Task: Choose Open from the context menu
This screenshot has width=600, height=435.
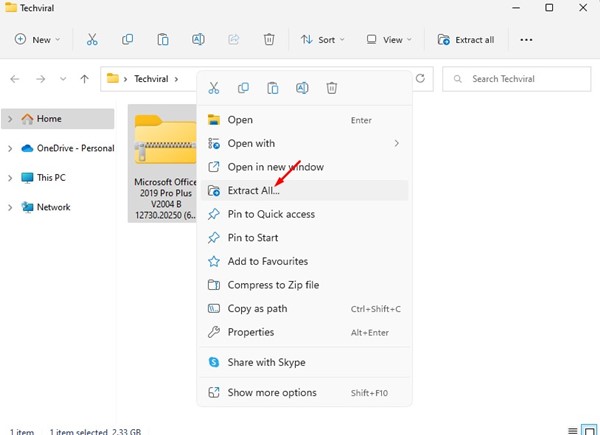Action: tap(305, 120)
